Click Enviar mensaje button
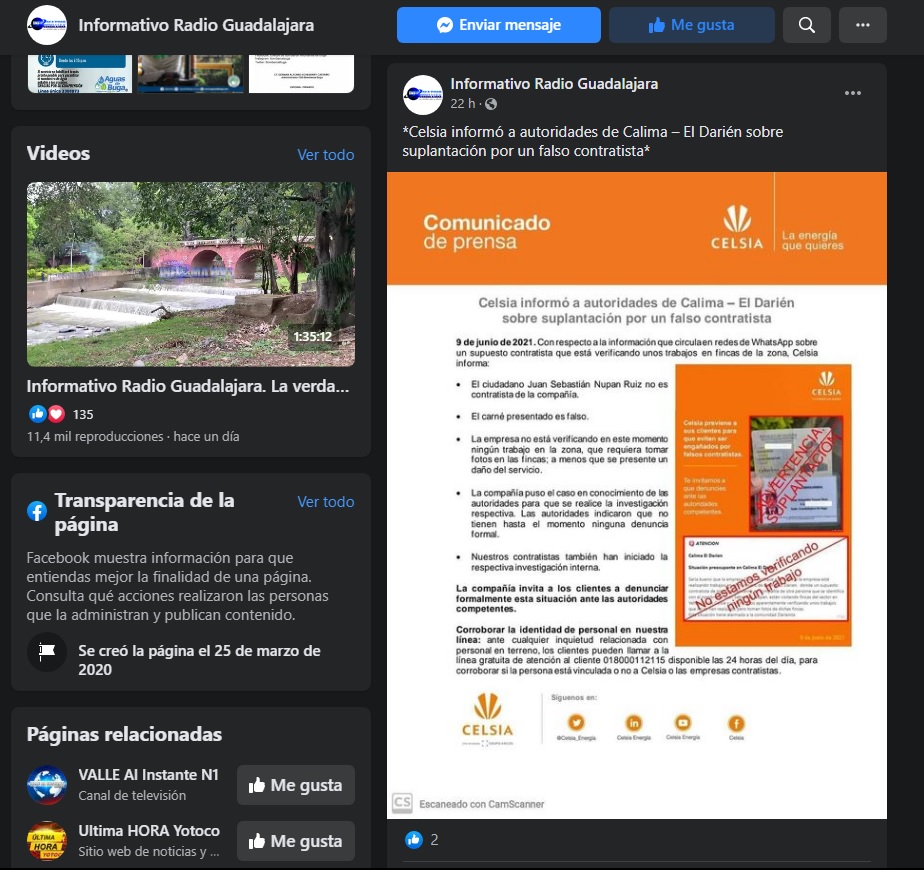Image resolution: width=924 pixels, height=872 pixels. click(499, 25)
